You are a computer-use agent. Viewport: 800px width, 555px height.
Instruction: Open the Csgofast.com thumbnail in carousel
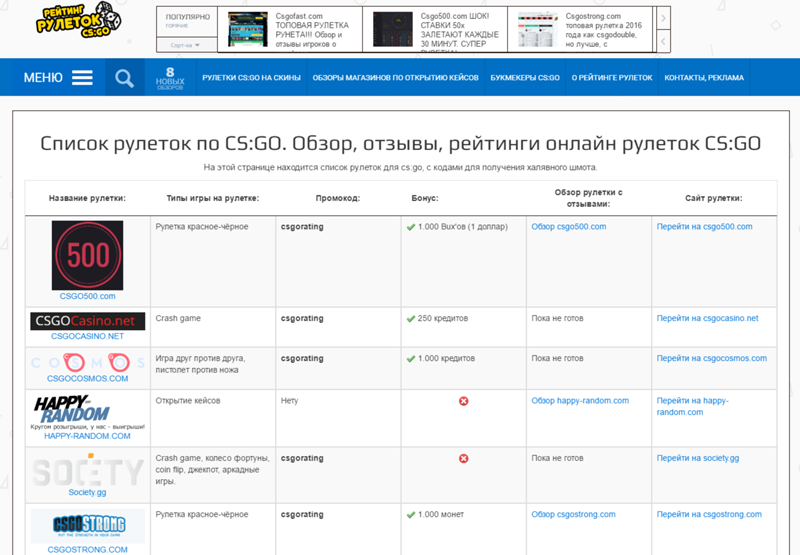tap(247, 30)
